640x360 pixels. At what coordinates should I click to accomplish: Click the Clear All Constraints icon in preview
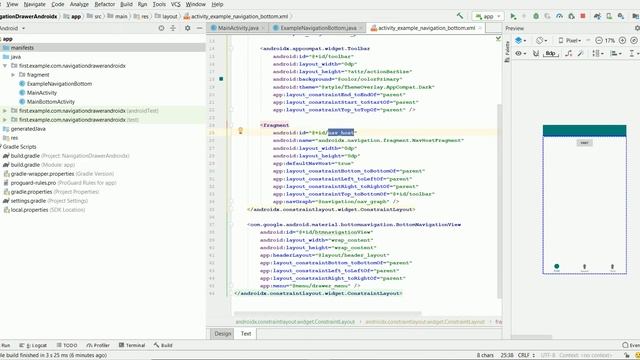click(569, 53)
